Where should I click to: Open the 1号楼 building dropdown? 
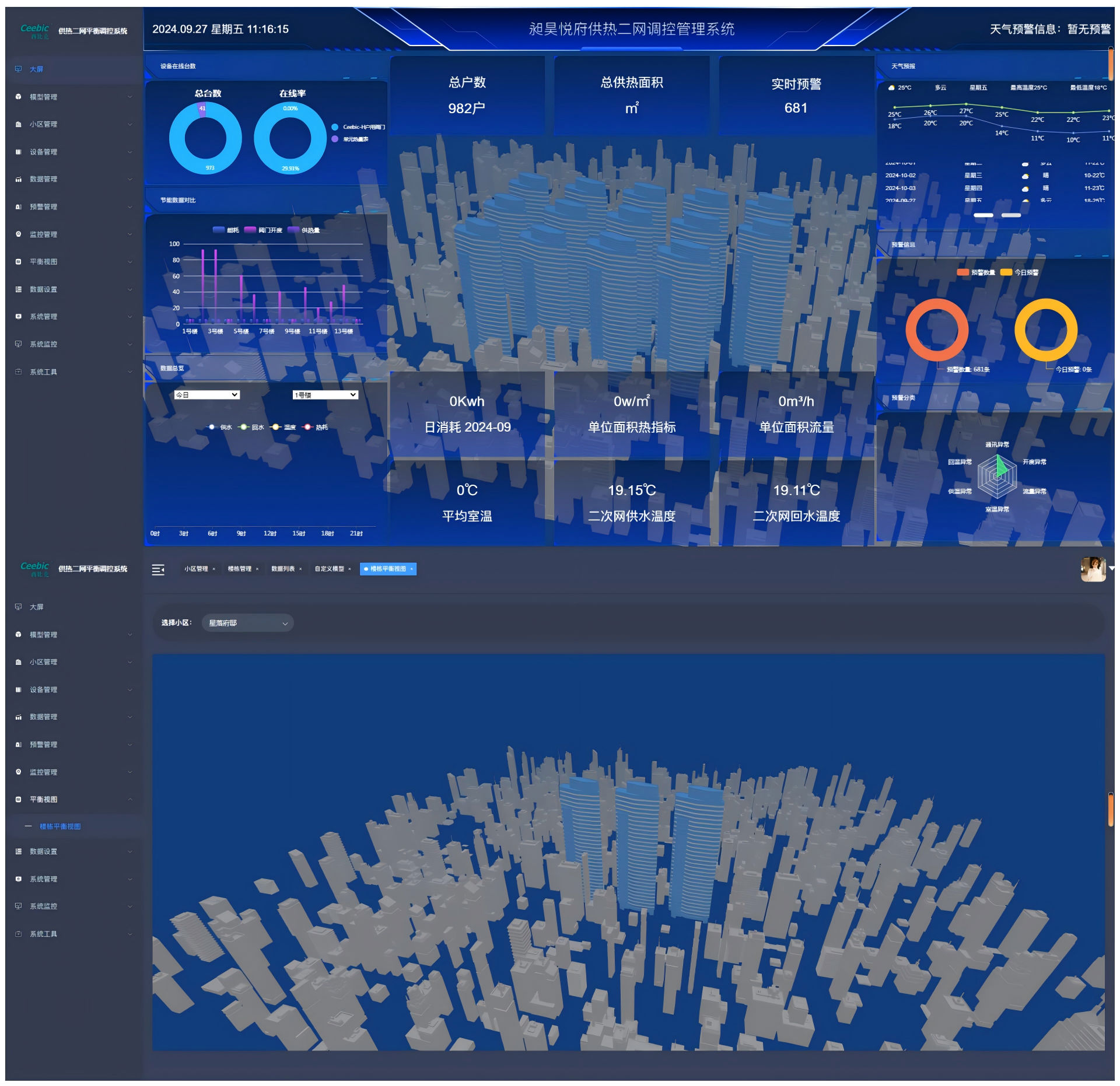coord(325,395)
